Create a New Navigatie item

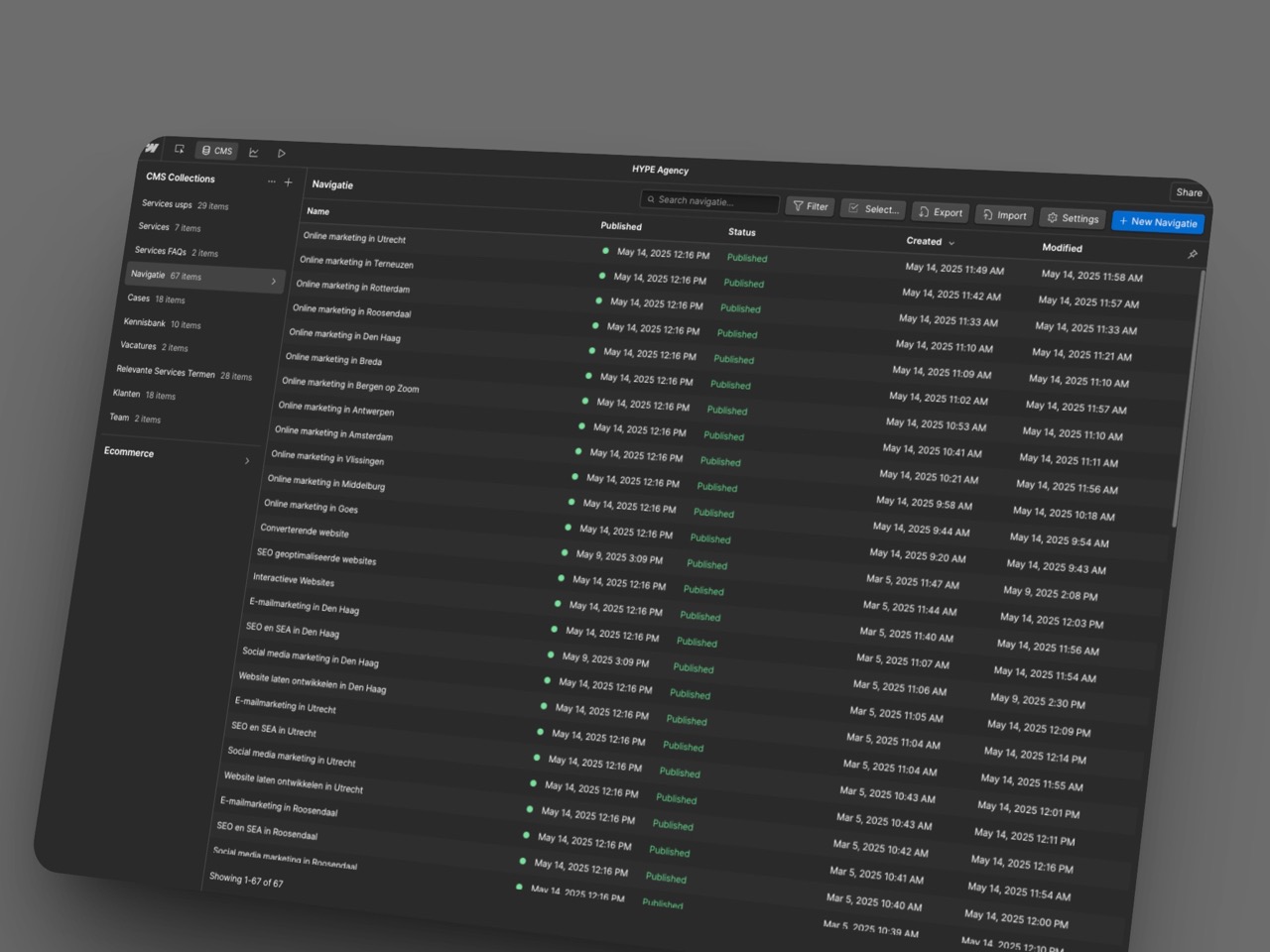coord(1158,222)
